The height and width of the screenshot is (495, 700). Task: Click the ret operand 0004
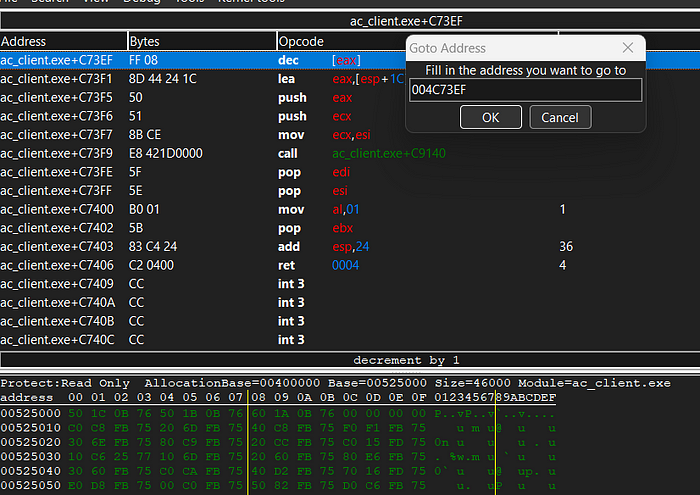346,266
